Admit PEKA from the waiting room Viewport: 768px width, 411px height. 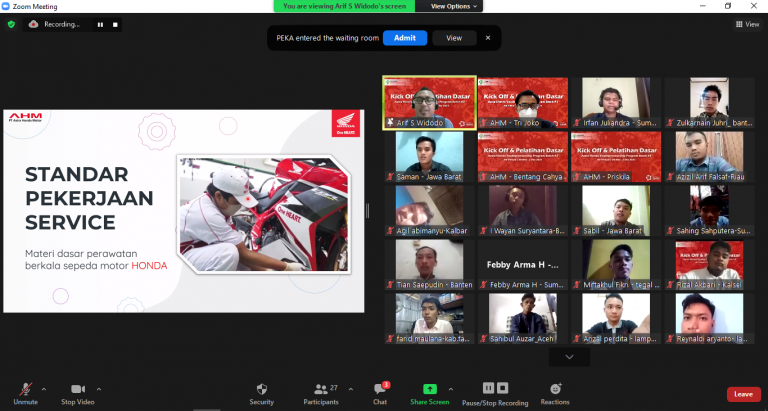coord(404,38)
